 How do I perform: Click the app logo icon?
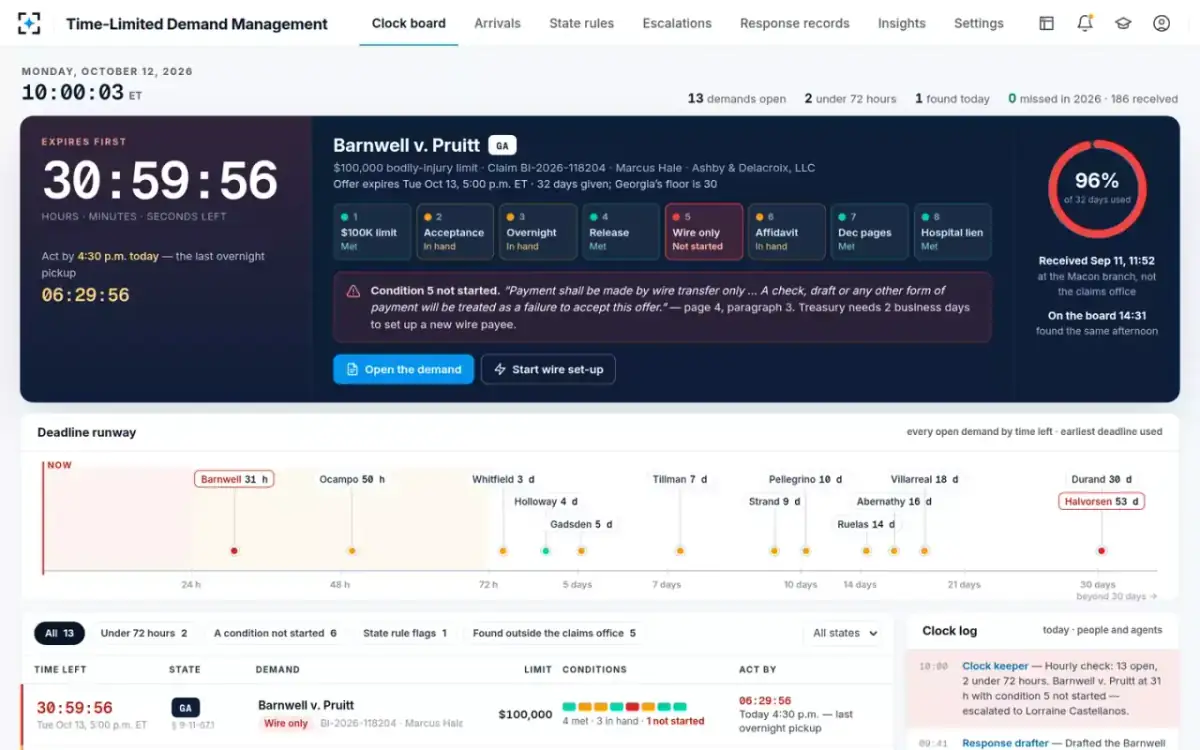click(30, 23)
